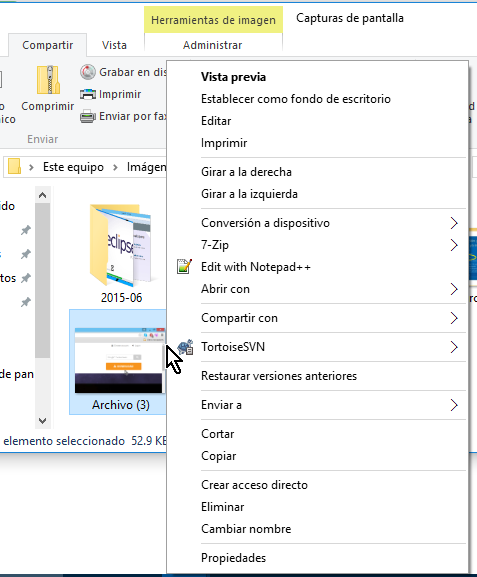Click the Grabar en disco icon
This screenshot has width=477, height=577.
click(88, 72)
